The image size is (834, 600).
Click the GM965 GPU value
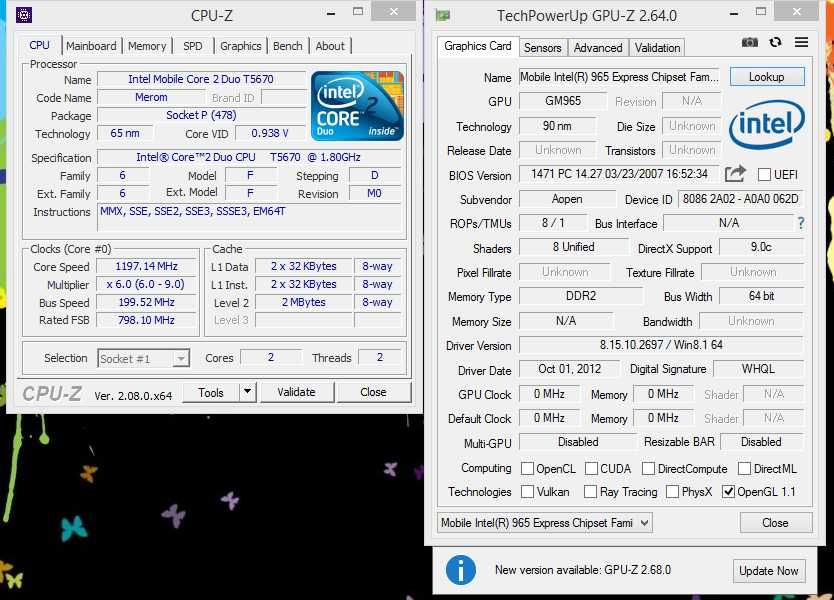click(x=563, y=101)
